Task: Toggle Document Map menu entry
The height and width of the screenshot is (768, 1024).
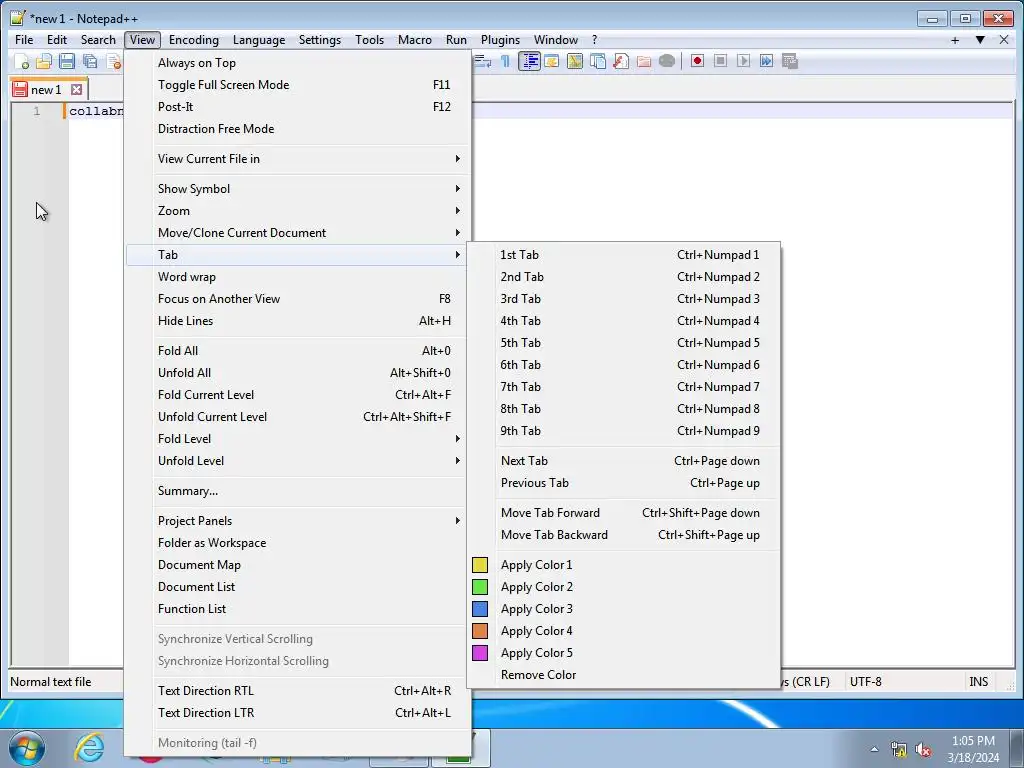Action: point(298,565)
